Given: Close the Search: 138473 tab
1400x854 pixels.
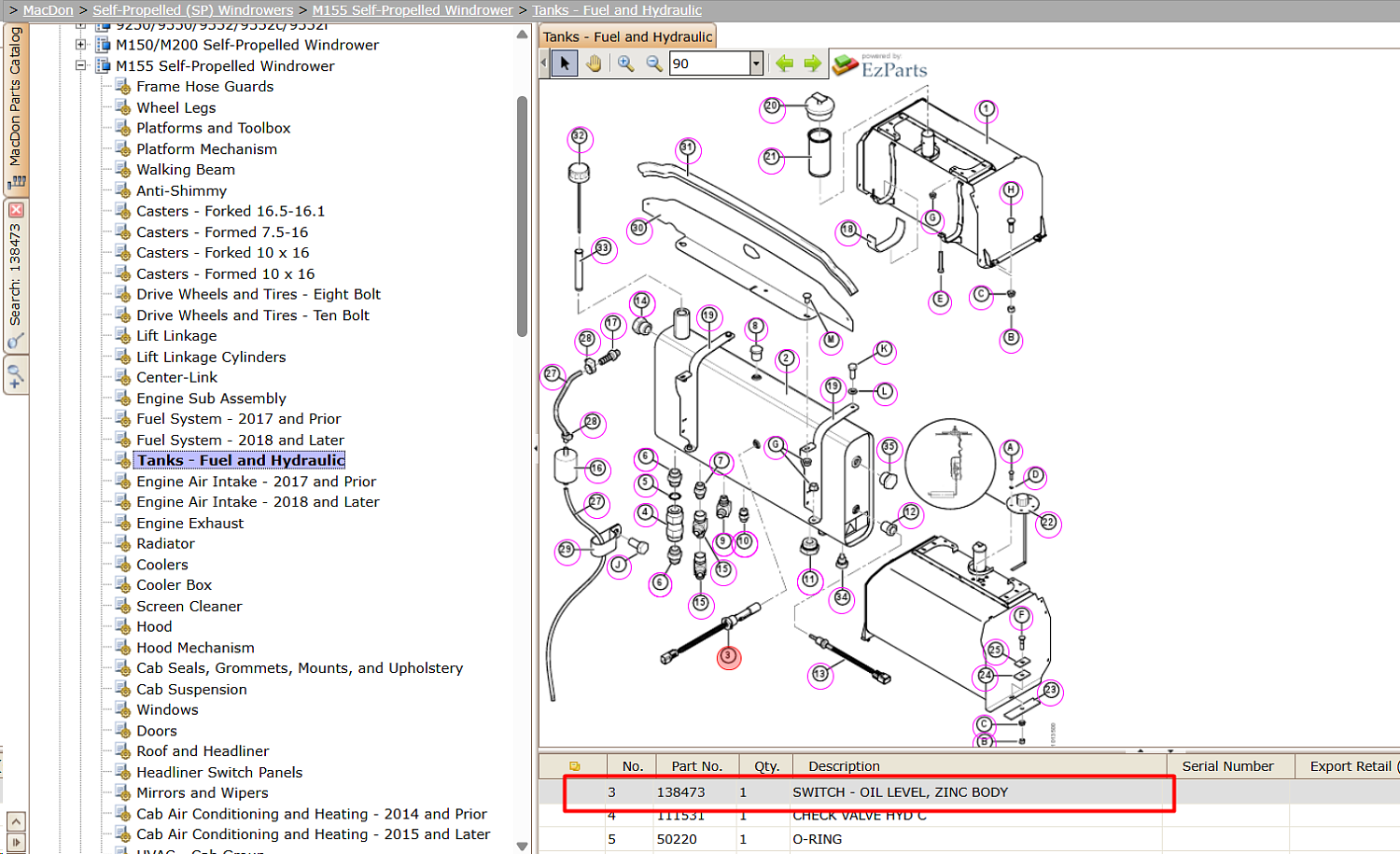Looking at the screenshot, I should (x=16, y=210).
